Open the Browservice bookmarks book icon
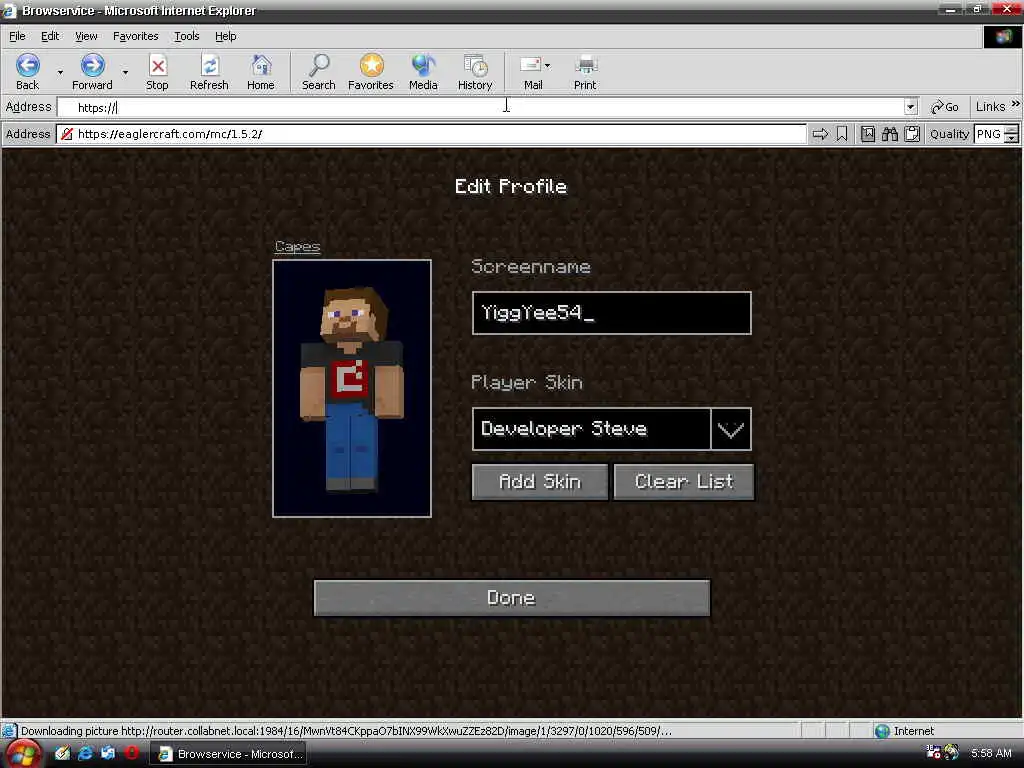Screen dimensions: 1024x768 click(x=868, y=134)
